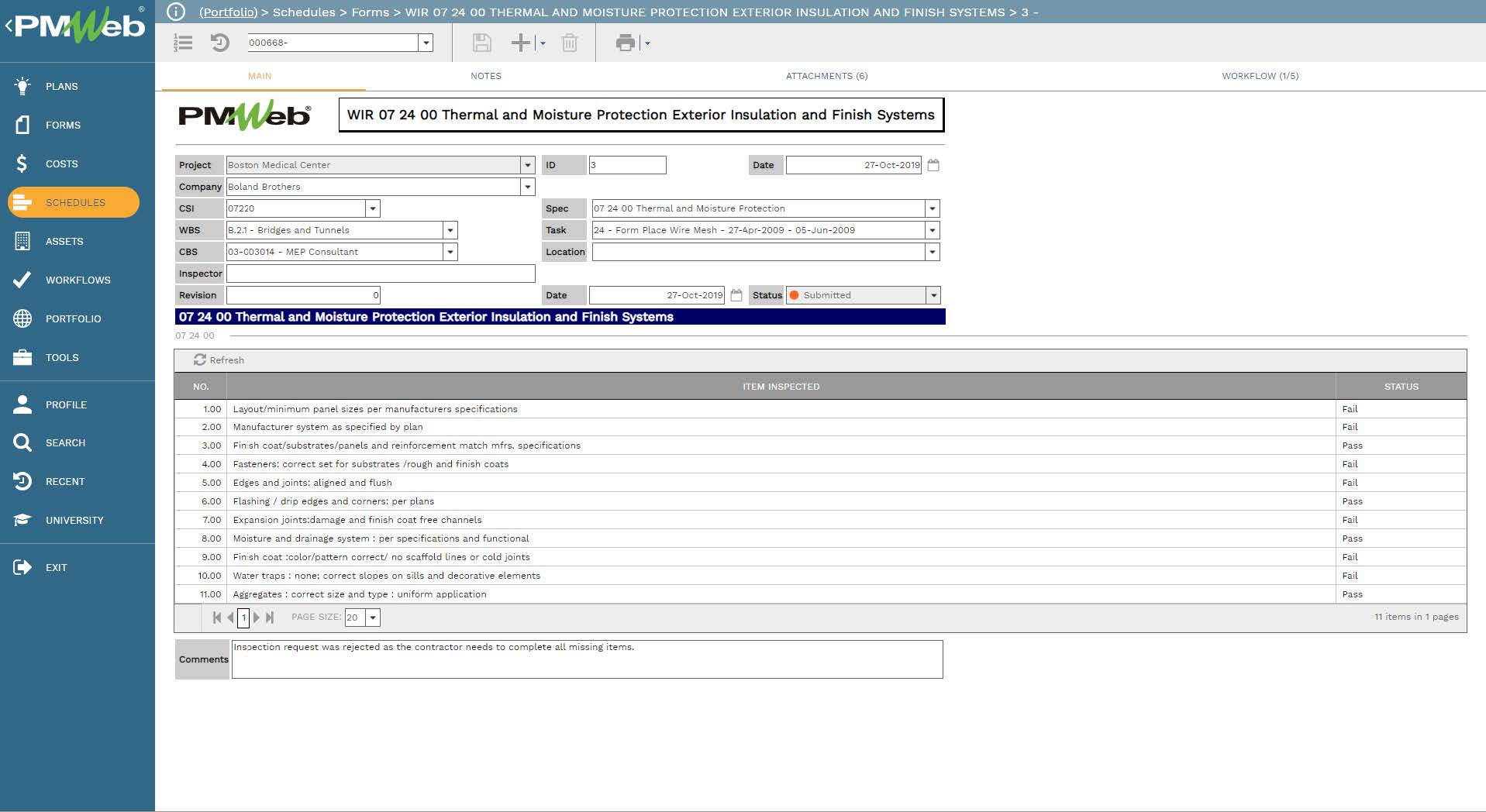The height and width of the screenshot is (812, 1486).
Task: Click the Print printer icon
Action: (626, 43)
